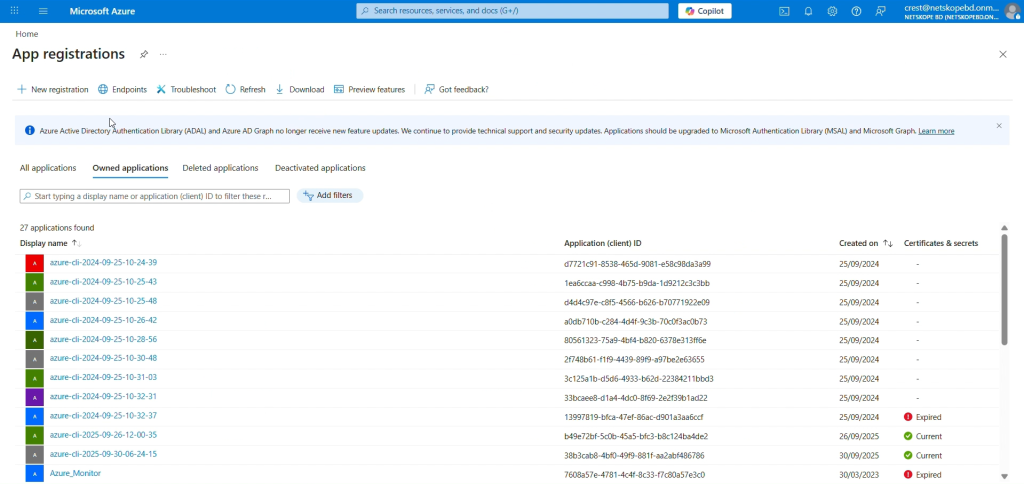Go to Home breadcrumb
Screen dimensions: 1024x484
pyautogui.click(x=27, y=34)
